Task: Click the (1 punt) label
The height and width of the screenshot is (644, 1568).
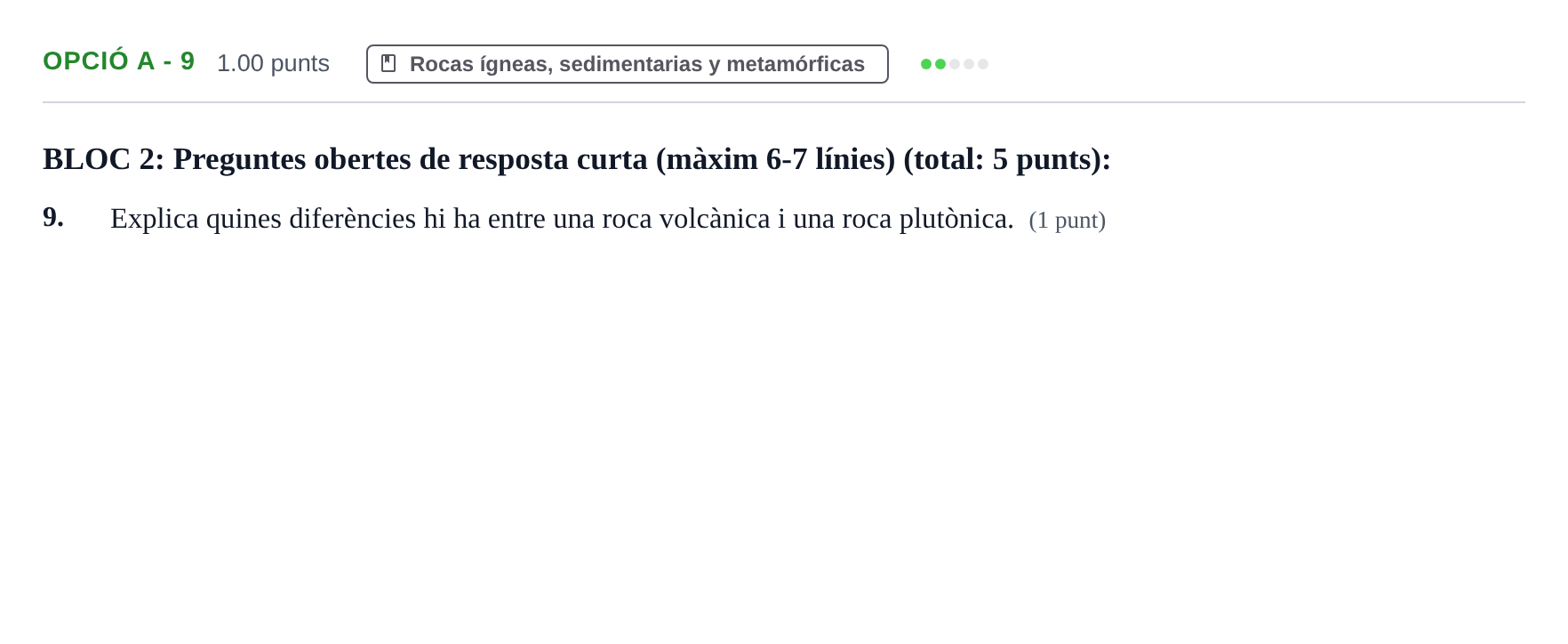Action: coord(1067,221)
